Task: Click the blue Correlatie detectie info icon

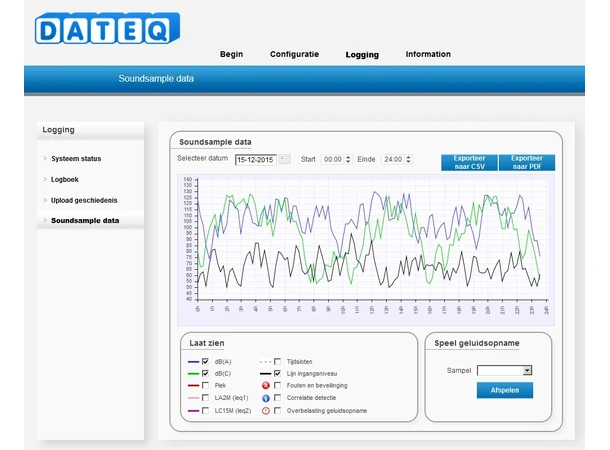Action: click(x=265, y=398)
